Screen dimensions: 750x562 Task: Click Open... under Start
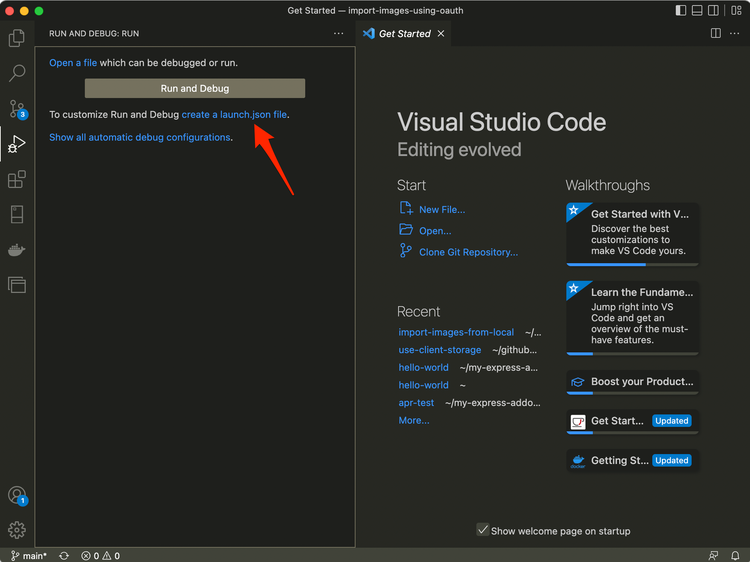click(435, 231)
